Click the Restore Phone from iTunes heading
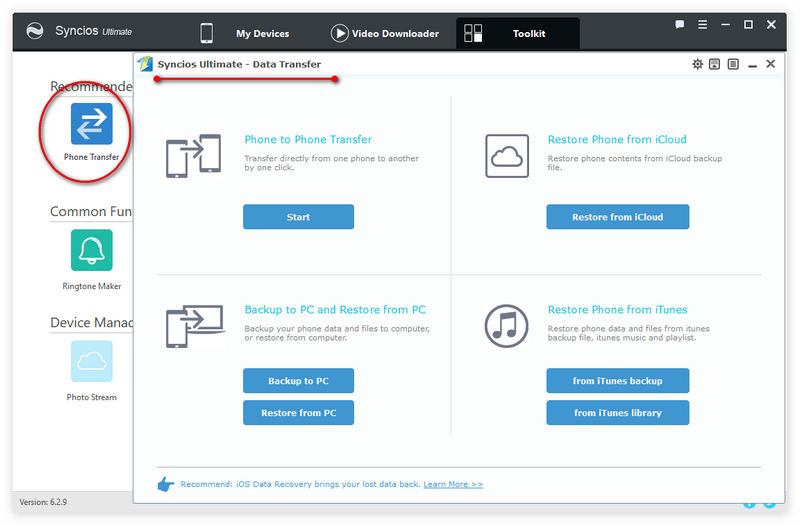 point(617,310)
